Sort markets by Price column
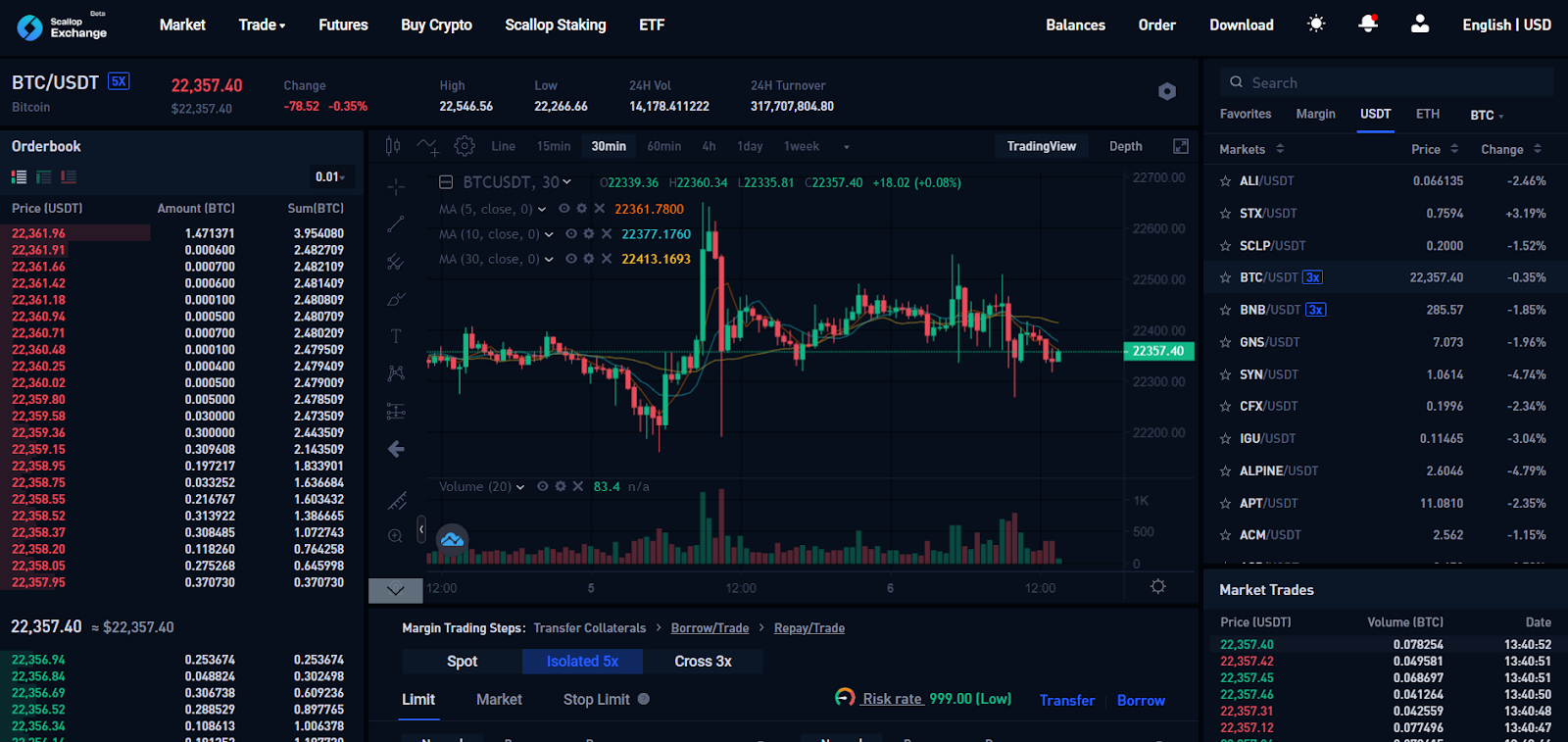This screenshot has width=1568, height=742. coord(1435,149)
